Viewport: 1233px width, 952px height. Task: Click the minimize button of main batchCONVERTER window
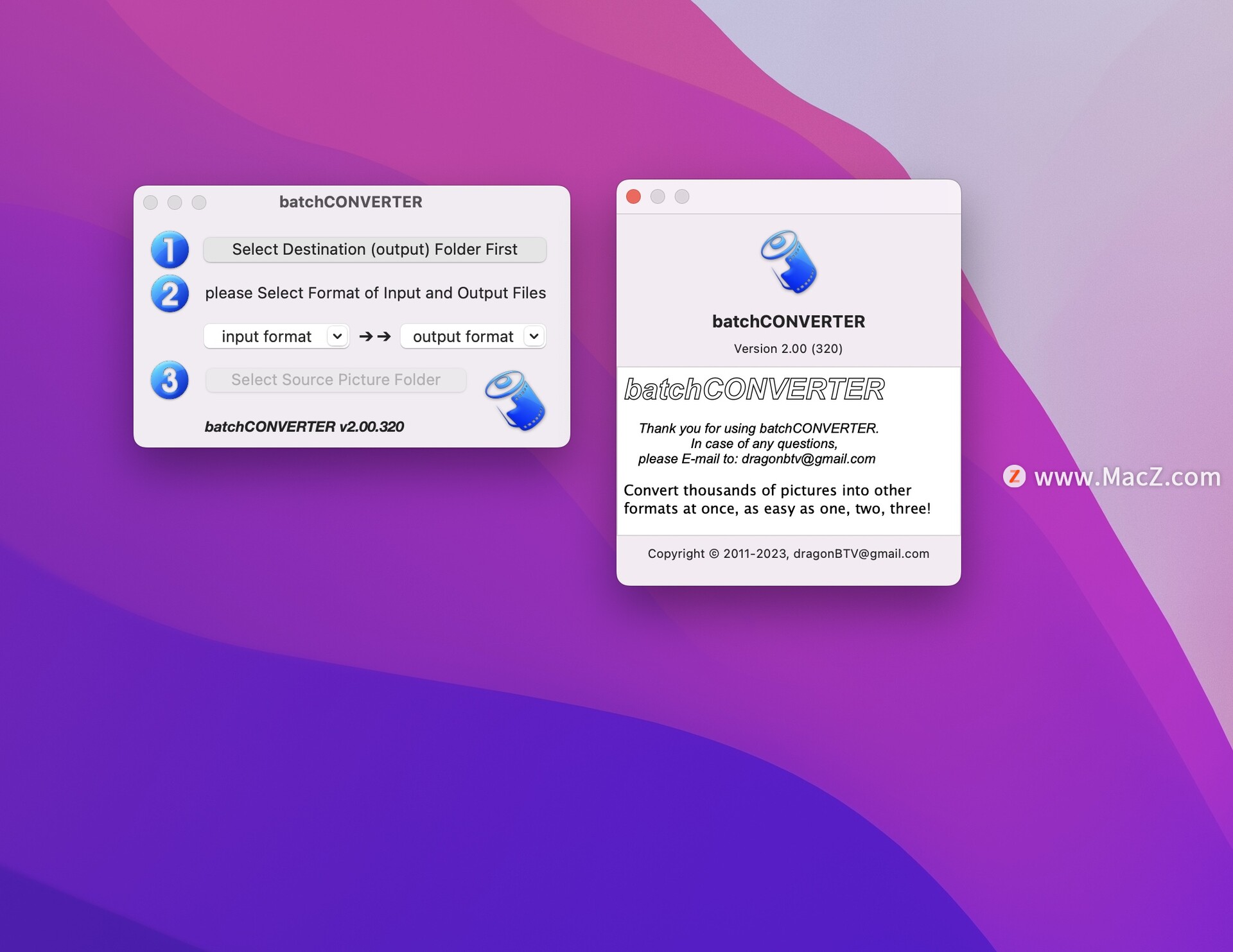click(175, 202)
